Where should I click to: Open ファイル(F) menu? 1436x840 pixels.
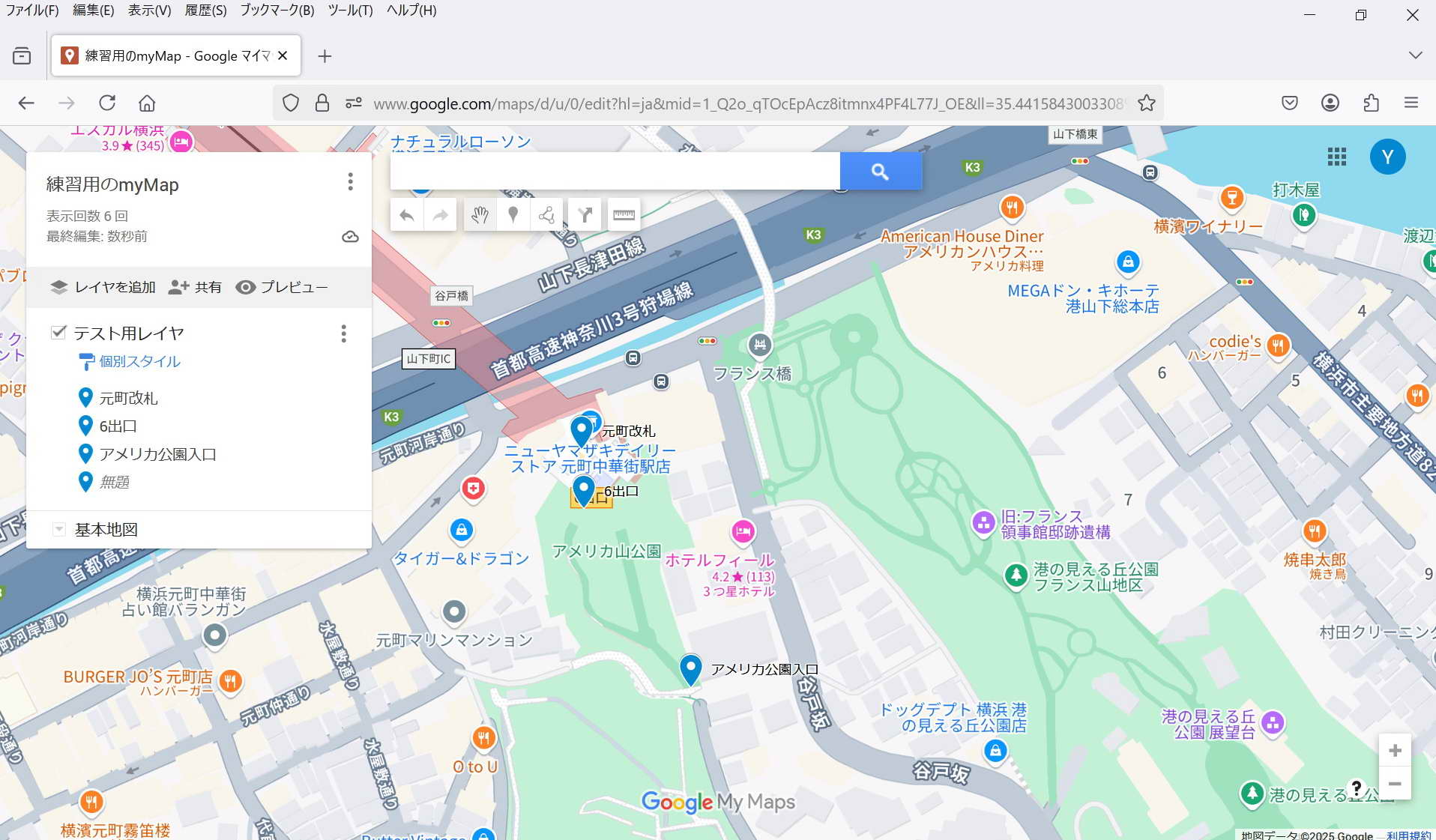coord(32,10)
